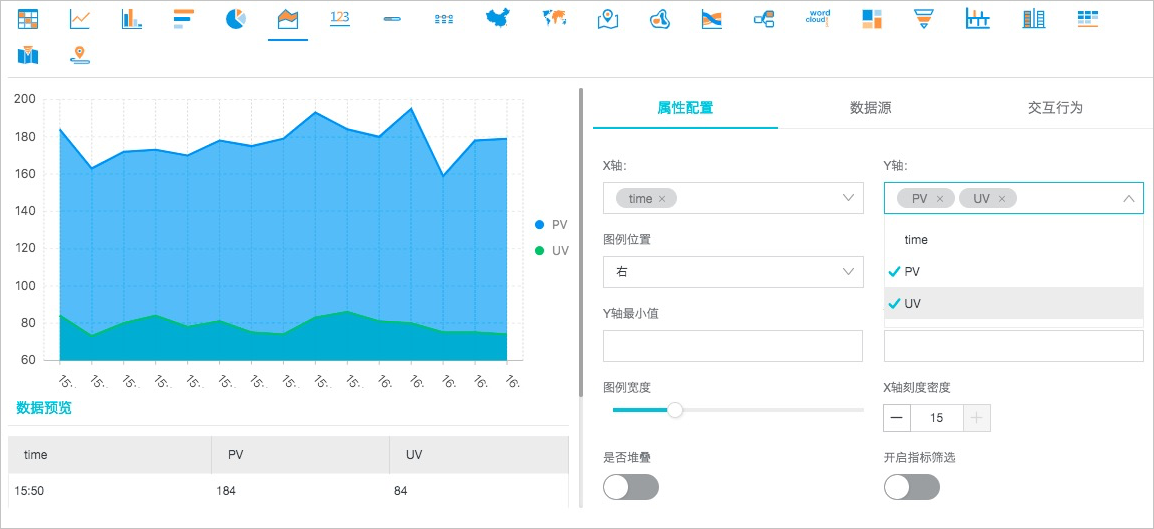The height and width of the screenshot is (529, 1154).
Task: Check the time option in Y轴 list
Action: click(1013, 240)
